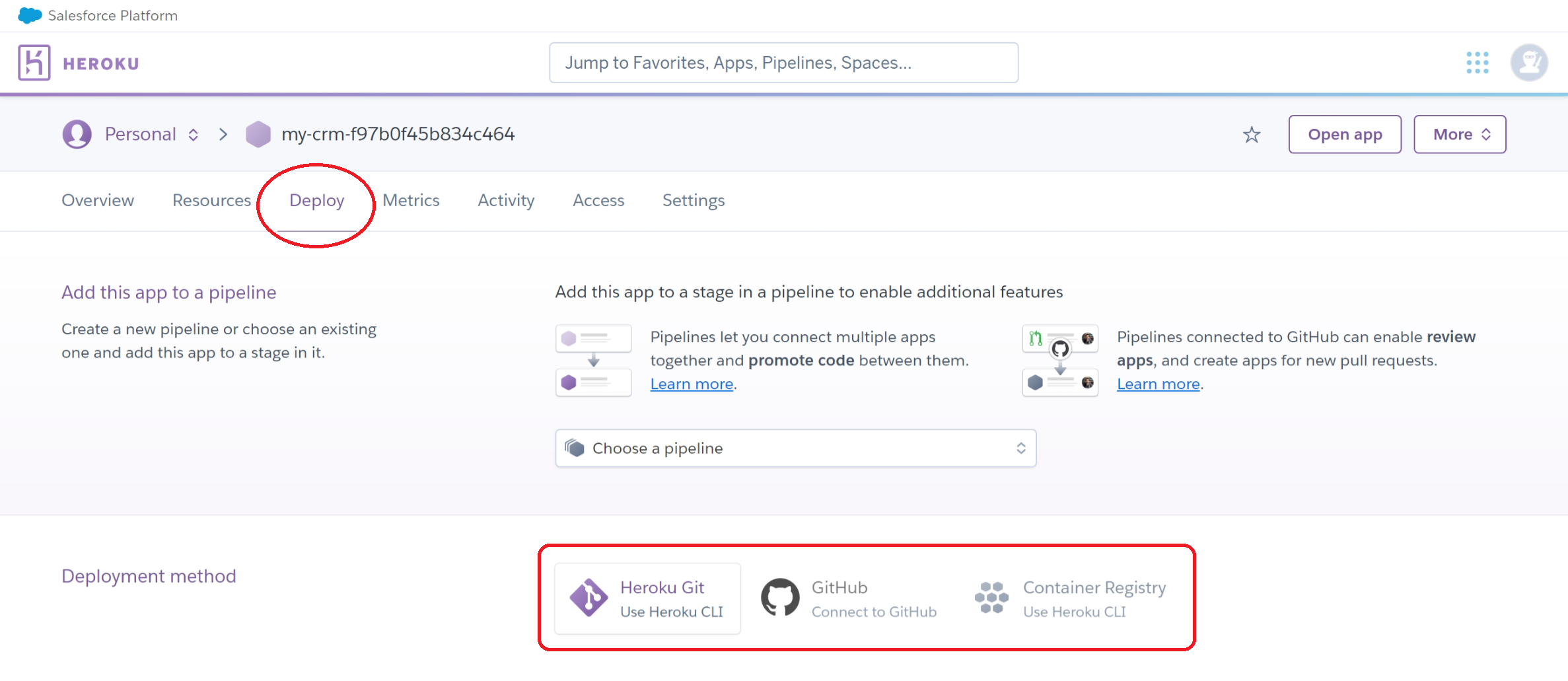Open Learn more about review apps
1568x681 pixels.
(x=1158, y=384)
